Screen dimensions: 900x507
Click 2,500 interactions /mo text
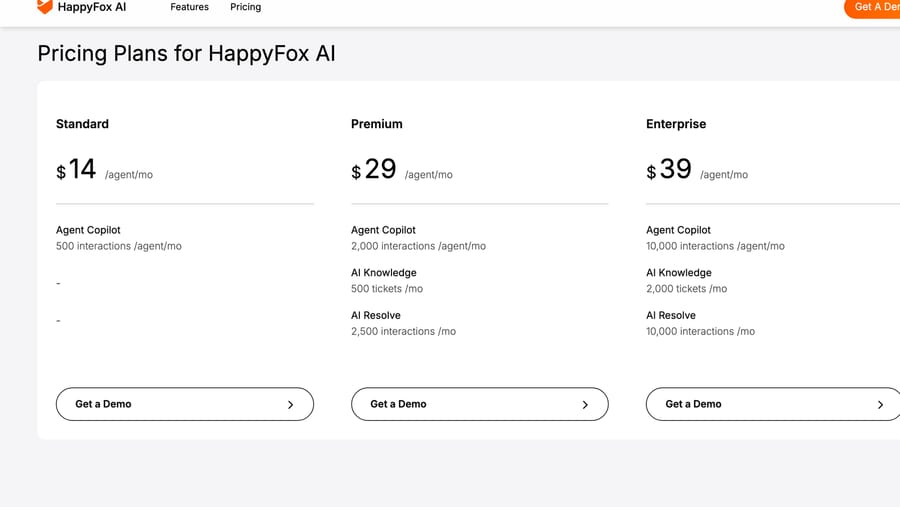pyautogui.click(x=404, y=331)
